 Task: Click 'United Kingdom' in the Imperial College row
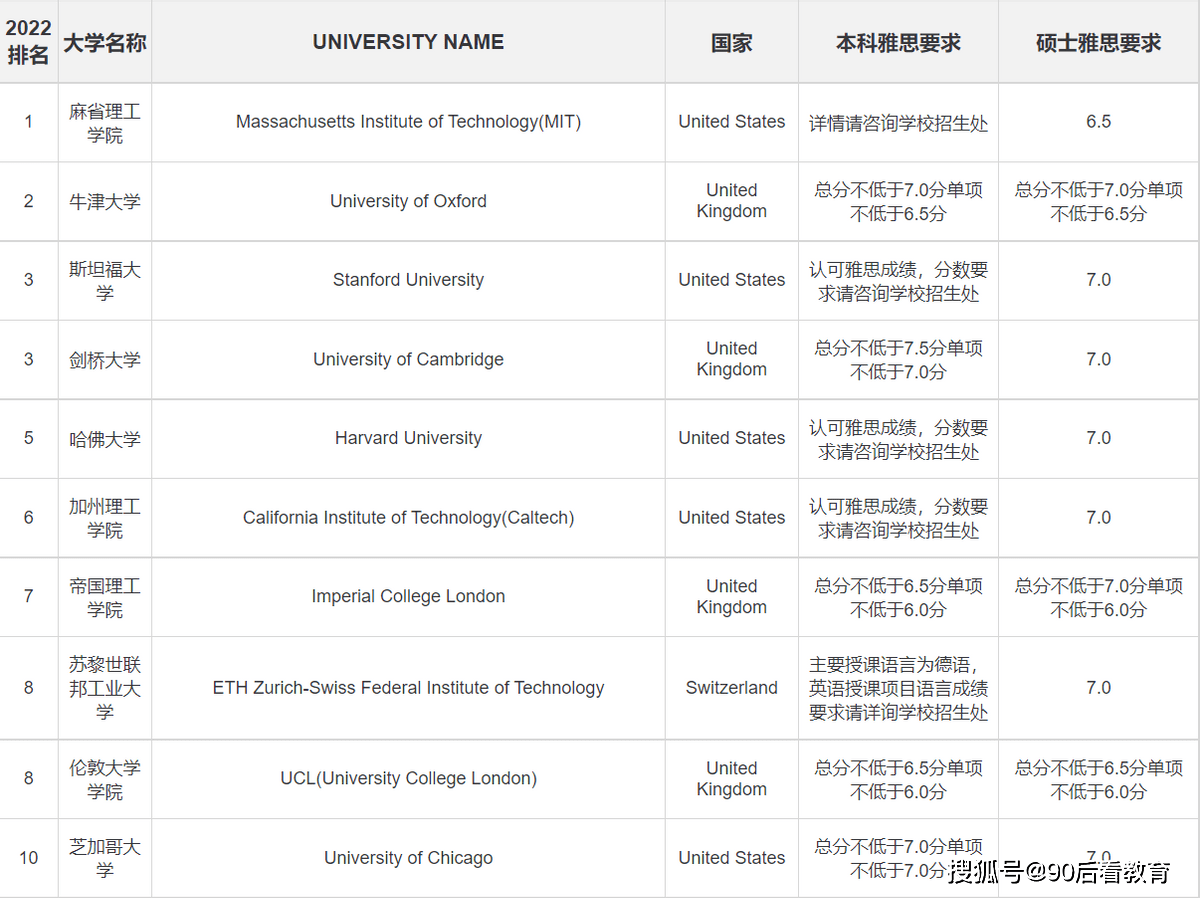coord(732,597)
